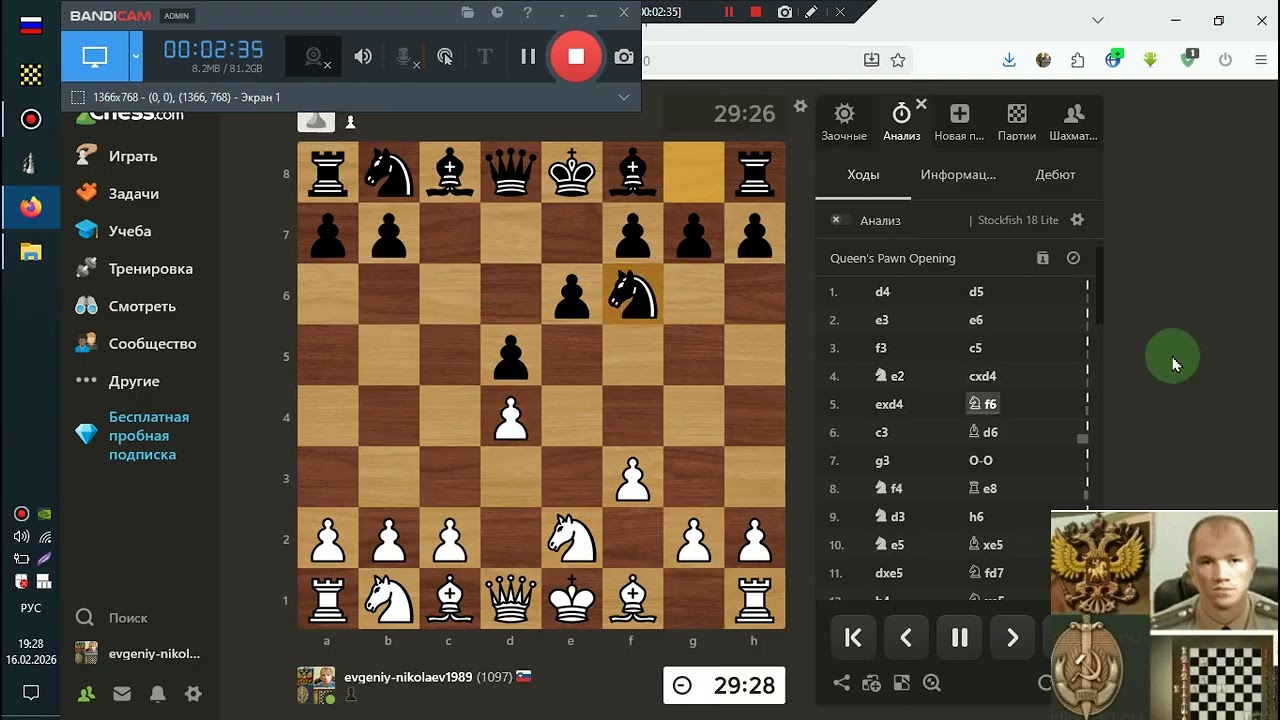This screenshot has height=720, width=1280.
Task: Open Новая партия tab
Action: [959, 122]
